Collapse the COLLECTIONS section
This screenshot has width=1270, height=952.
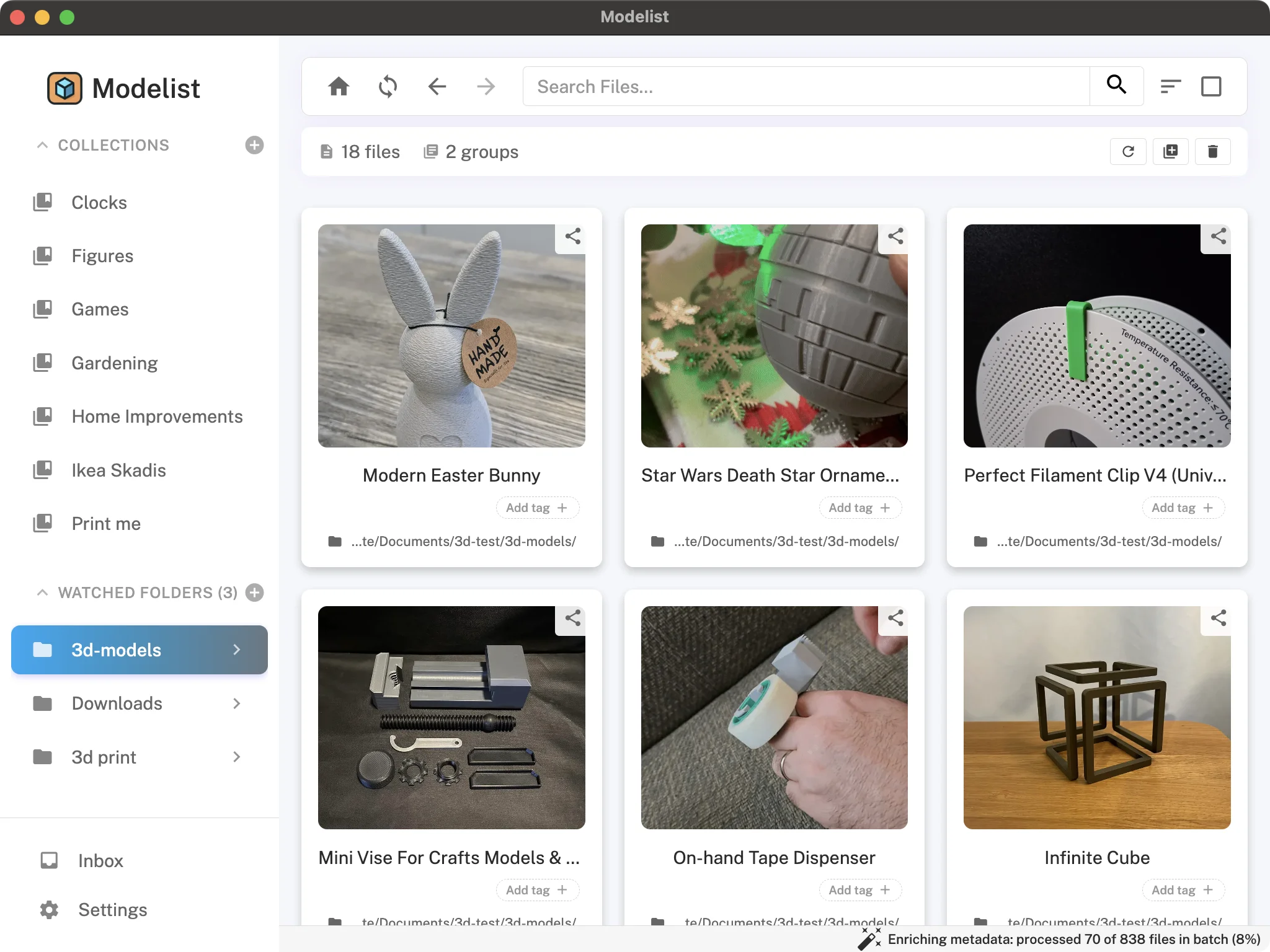click(42, 145)
